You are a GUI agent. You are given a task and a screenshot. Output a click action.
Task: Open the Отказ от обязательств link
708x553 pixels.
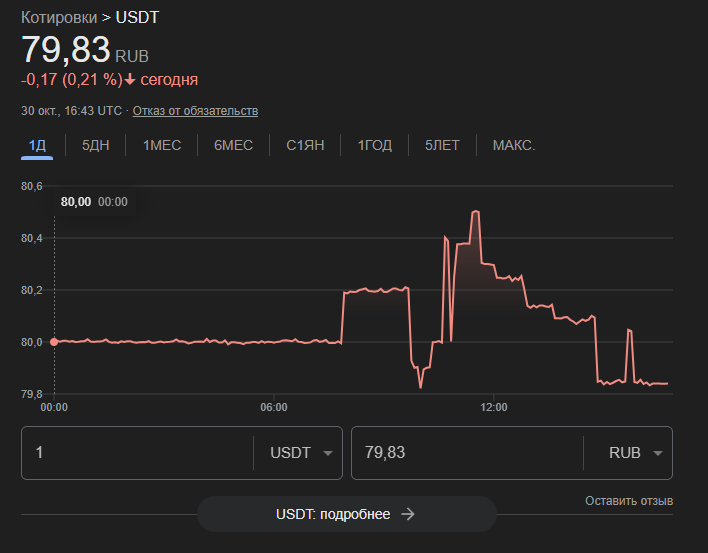[195, 110]
